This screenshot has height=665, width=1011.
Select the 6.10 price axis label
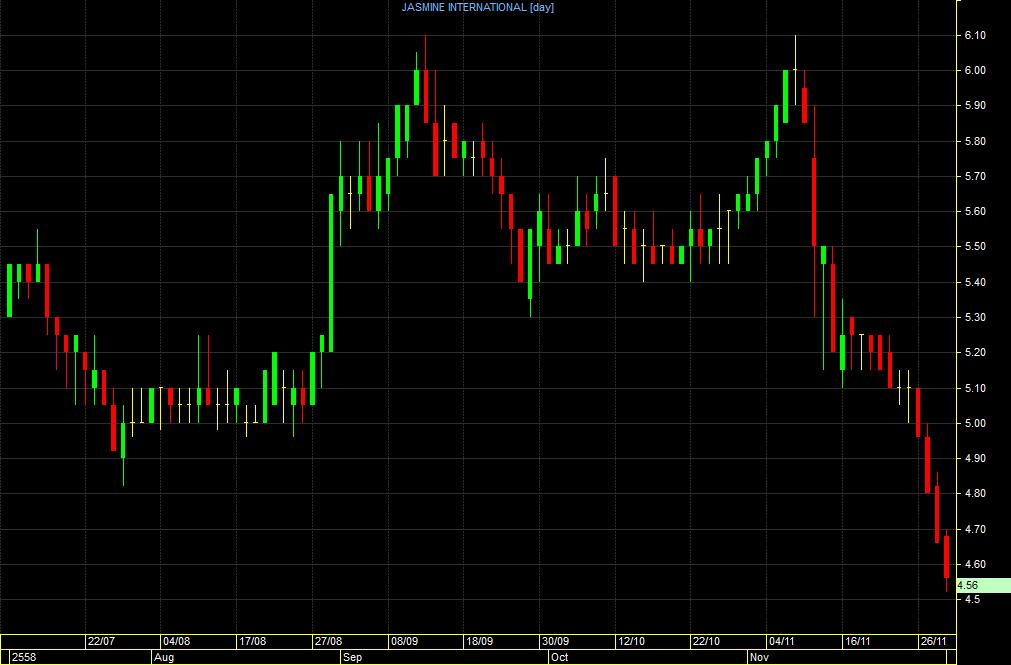pos(975,35)
